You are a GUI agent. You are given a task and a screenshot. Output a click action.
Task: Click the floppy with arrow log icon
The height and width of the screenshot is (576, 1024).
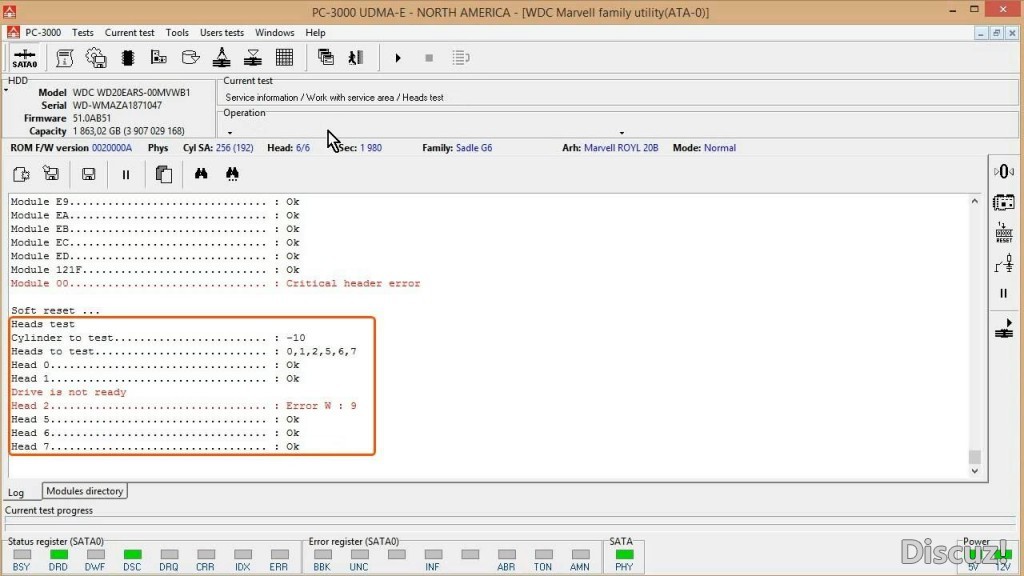[51, 174]
